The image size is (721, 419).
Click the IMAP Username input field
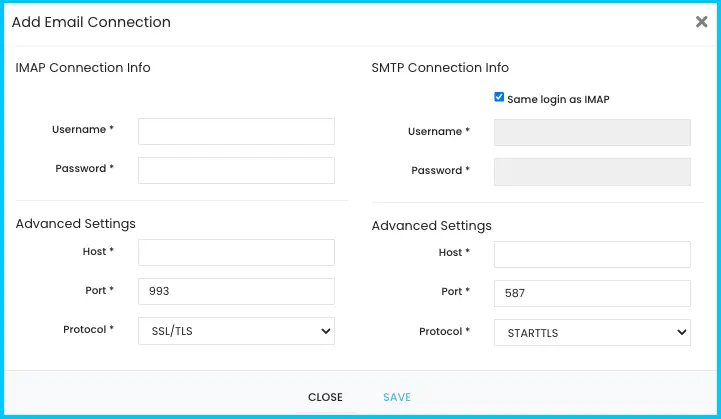pos(236,132)
